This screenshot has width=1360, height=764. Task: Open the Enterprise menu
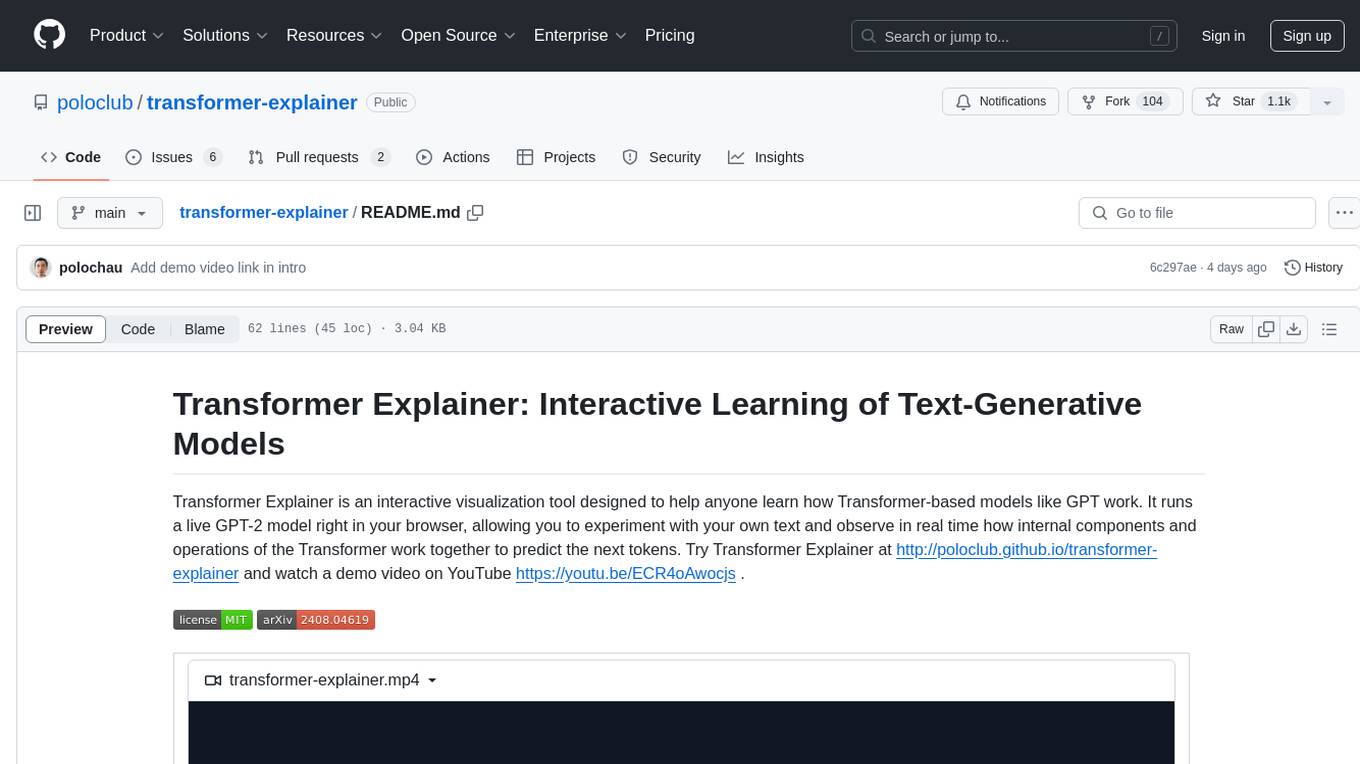[580, 35]
